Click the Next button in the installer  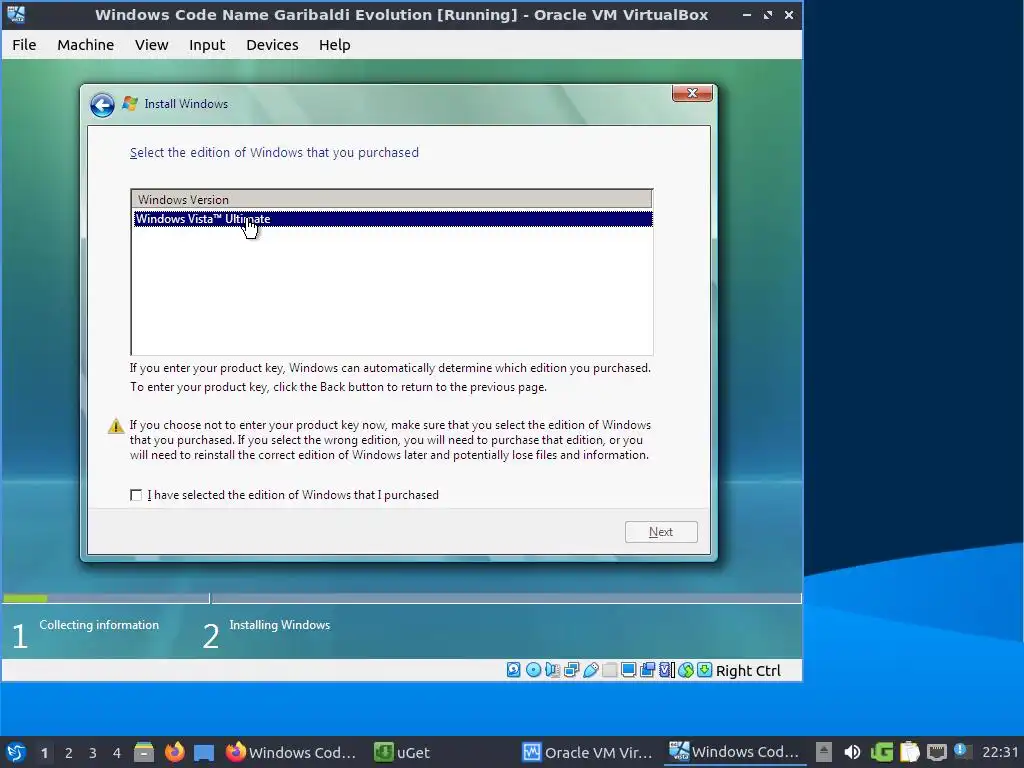(x=661, y=532)
